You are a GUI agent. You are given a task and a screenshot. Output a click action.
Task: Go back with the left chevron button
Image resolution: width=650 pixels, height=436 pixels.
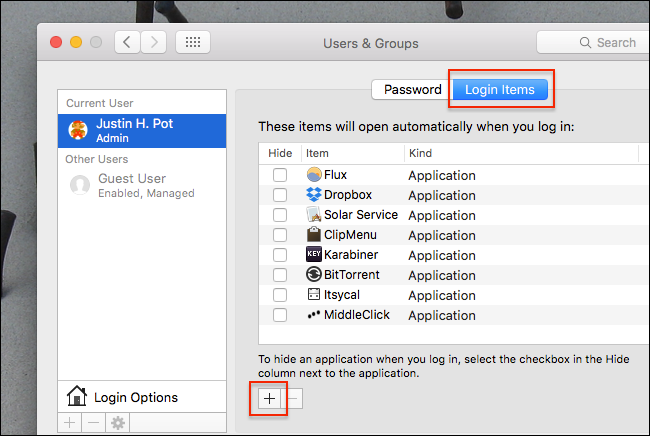(x=127, y=42)
